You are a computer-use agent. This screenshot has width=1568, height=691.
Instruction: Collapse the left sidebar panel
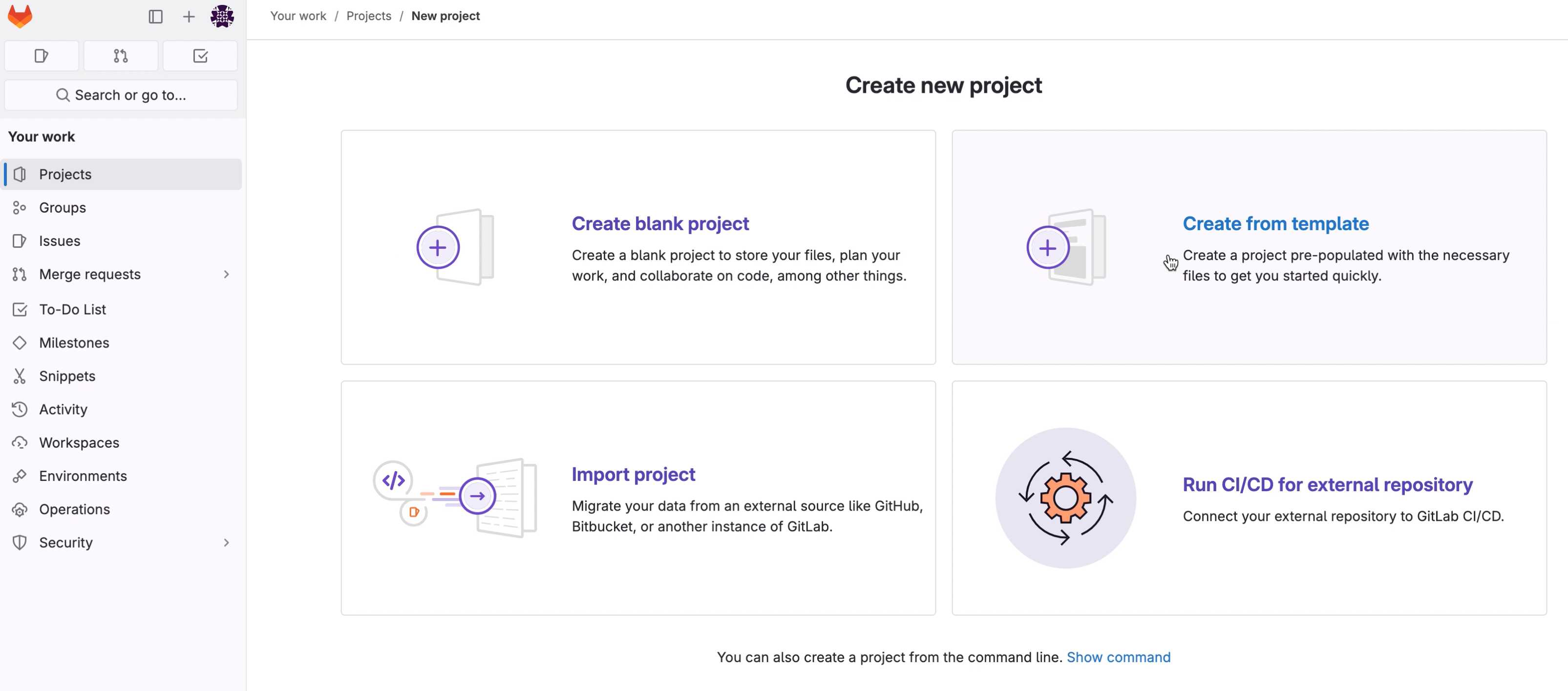point(156,17)
